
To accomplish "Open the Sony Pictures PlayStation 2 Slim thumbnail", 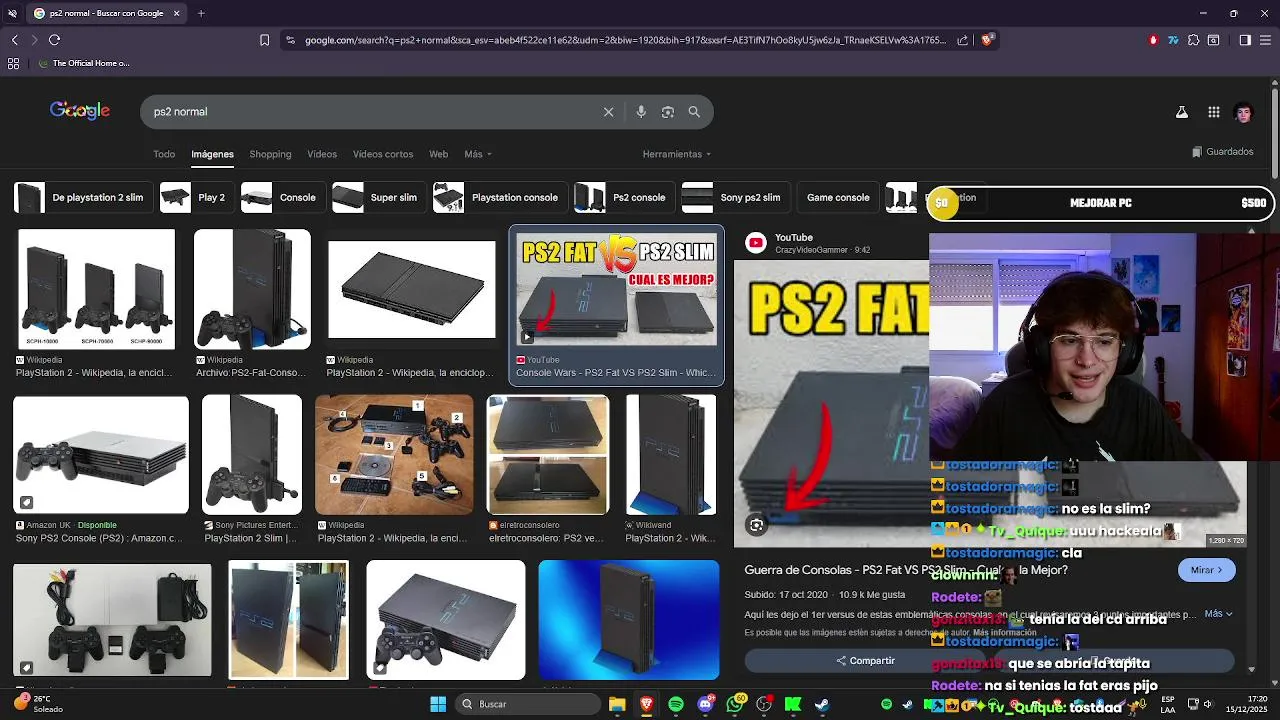I will tap(251, 454).
